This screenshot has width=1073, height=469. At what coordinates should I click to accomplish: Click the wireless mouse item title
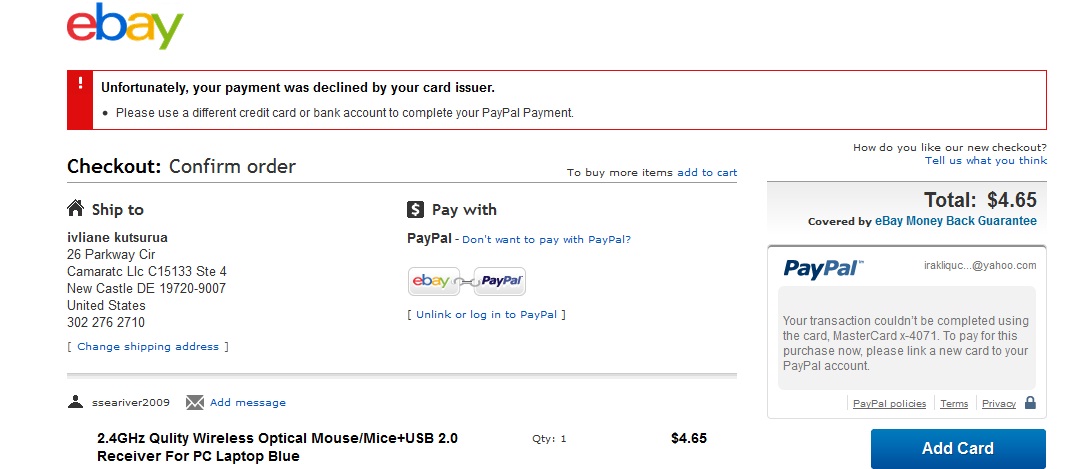[x=277, y=447]
